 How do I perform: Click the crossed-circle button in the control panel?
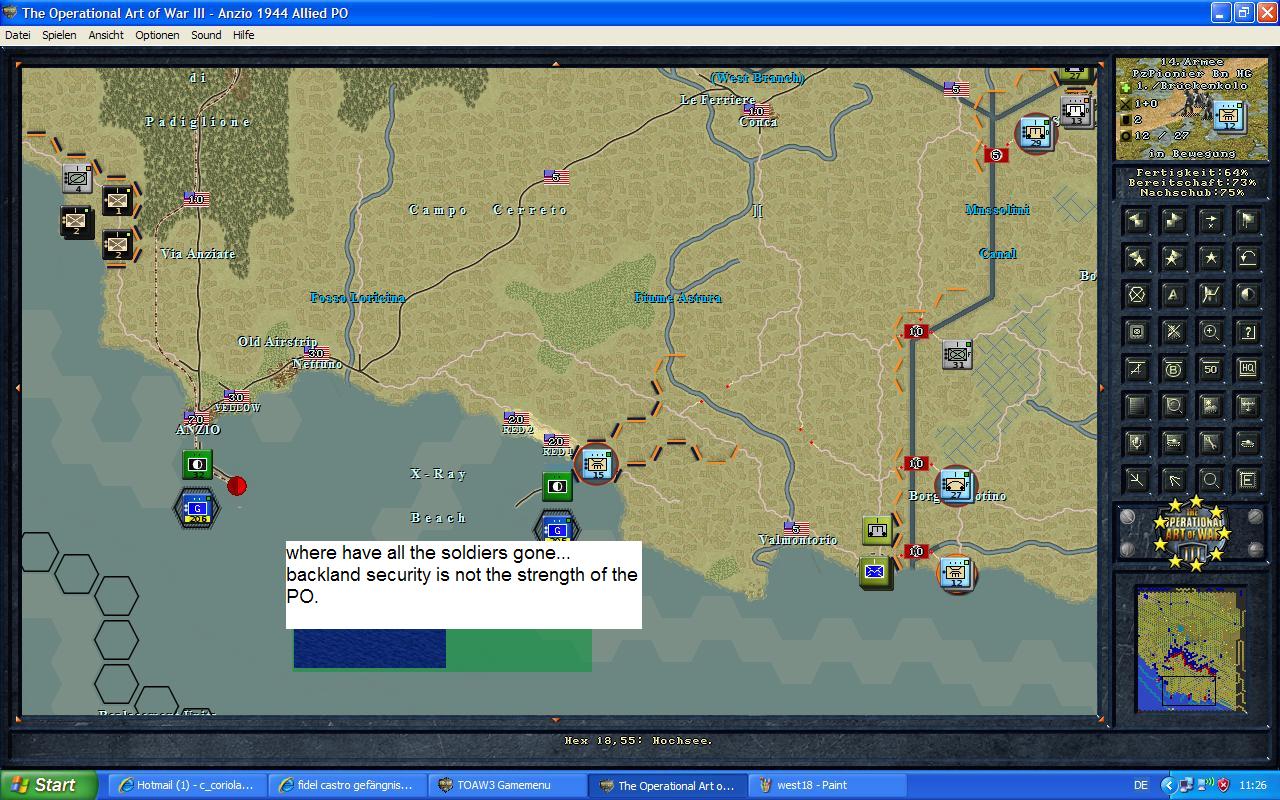pos(1136,295)
